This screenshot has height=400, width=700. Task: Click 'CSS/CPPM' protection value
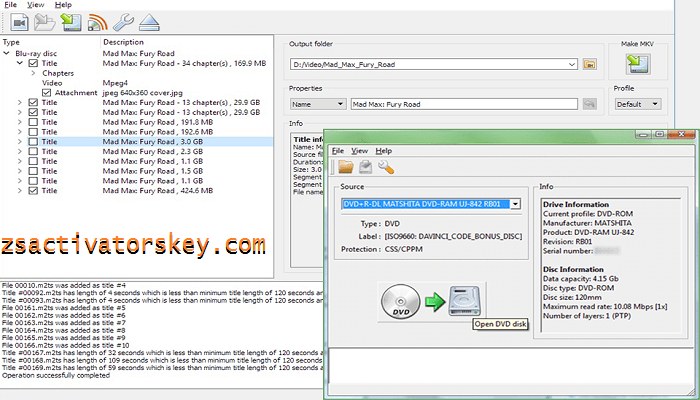[404, 249]
